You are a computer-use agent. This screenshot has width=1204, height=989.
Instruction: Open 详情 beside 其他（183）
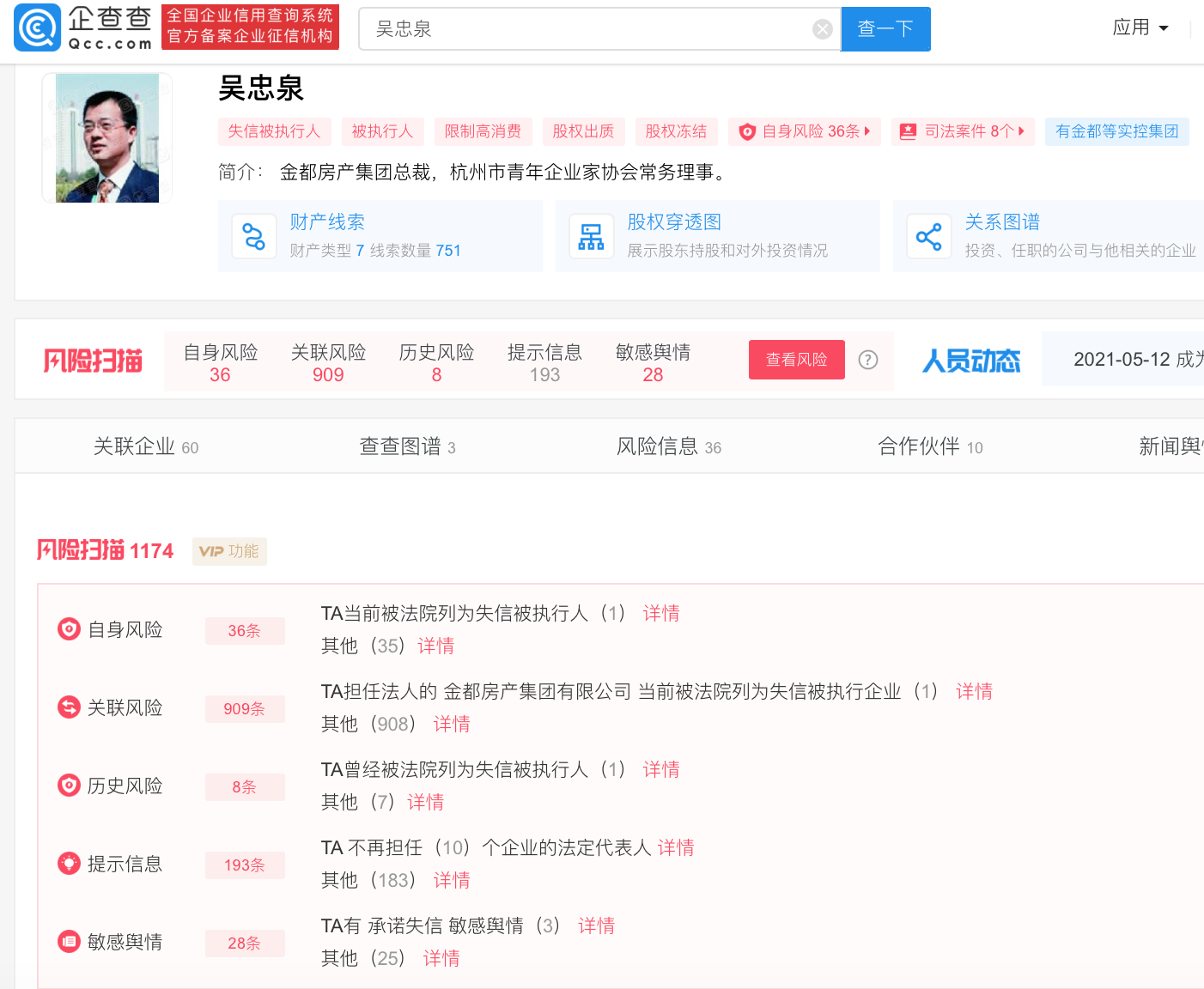click(x=452, y=880)
